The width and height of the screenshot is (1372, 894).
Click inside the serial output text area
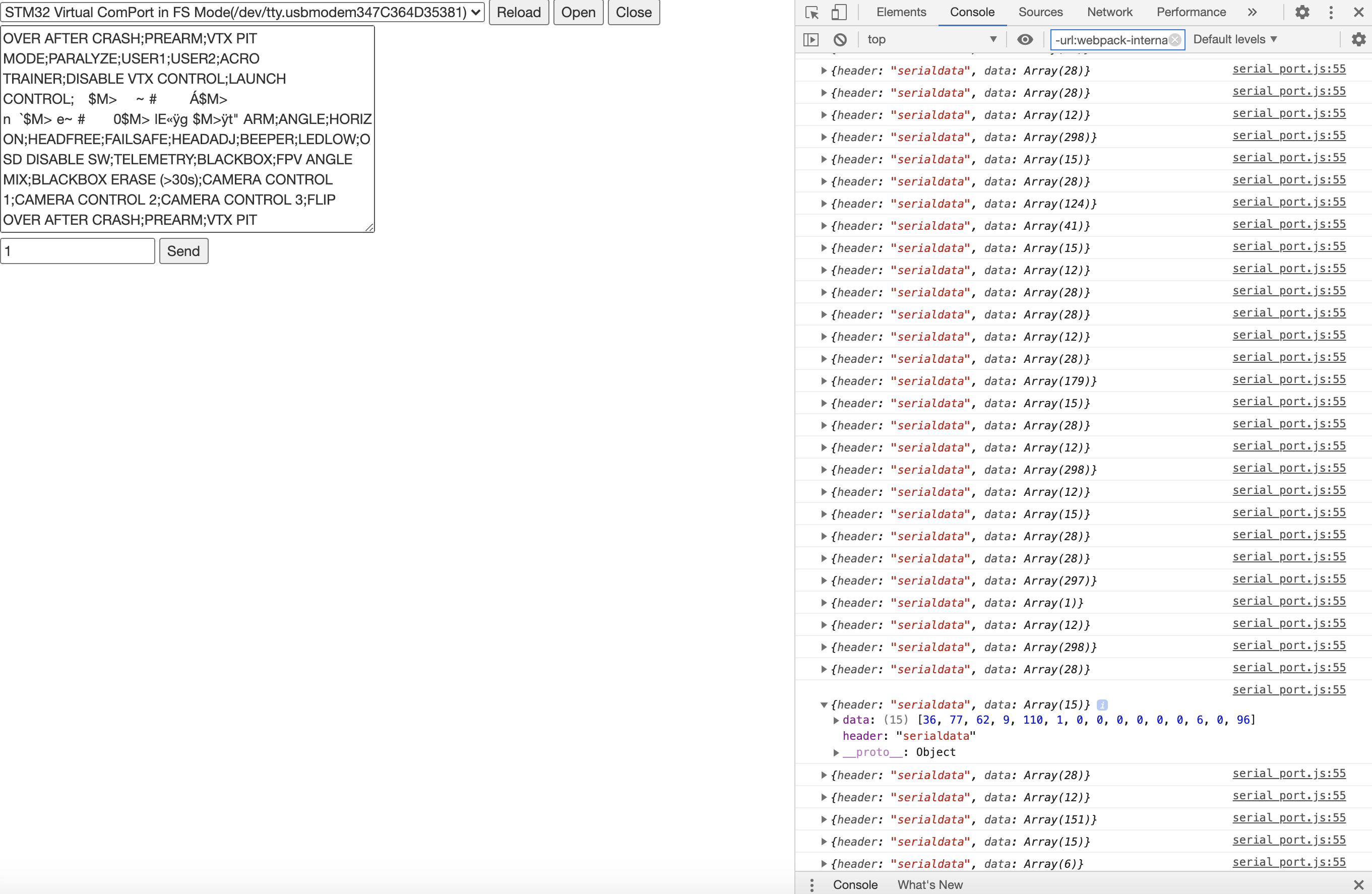pyautogui.click(x=188, y=129)
